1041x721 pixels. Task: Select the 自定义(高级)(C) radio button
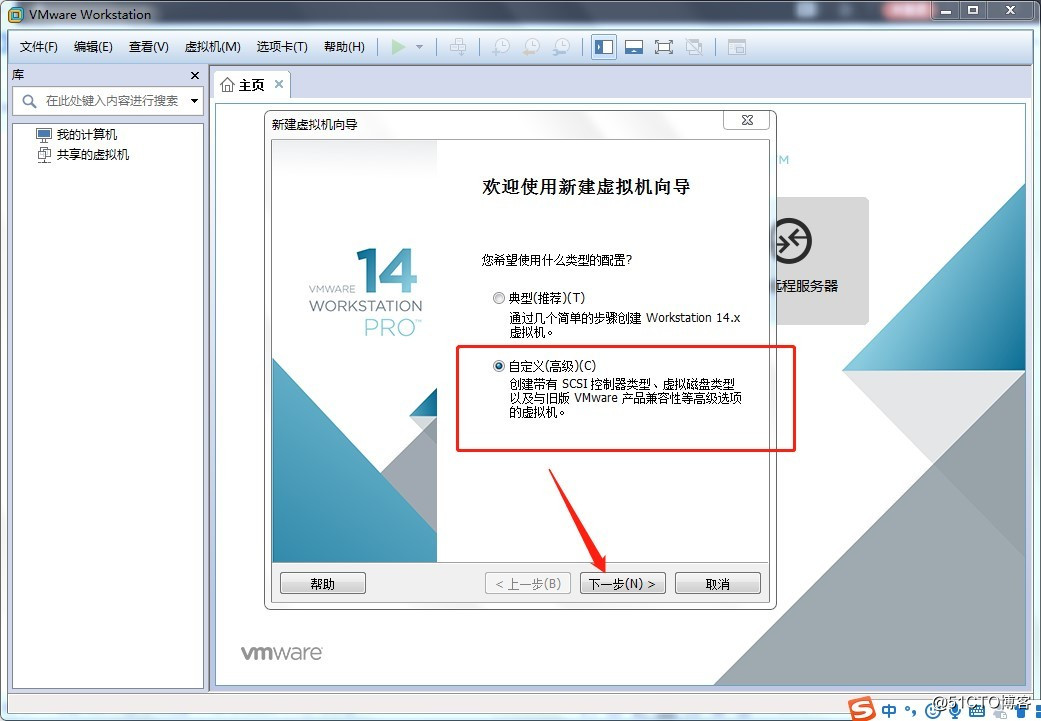pos(499,366)
